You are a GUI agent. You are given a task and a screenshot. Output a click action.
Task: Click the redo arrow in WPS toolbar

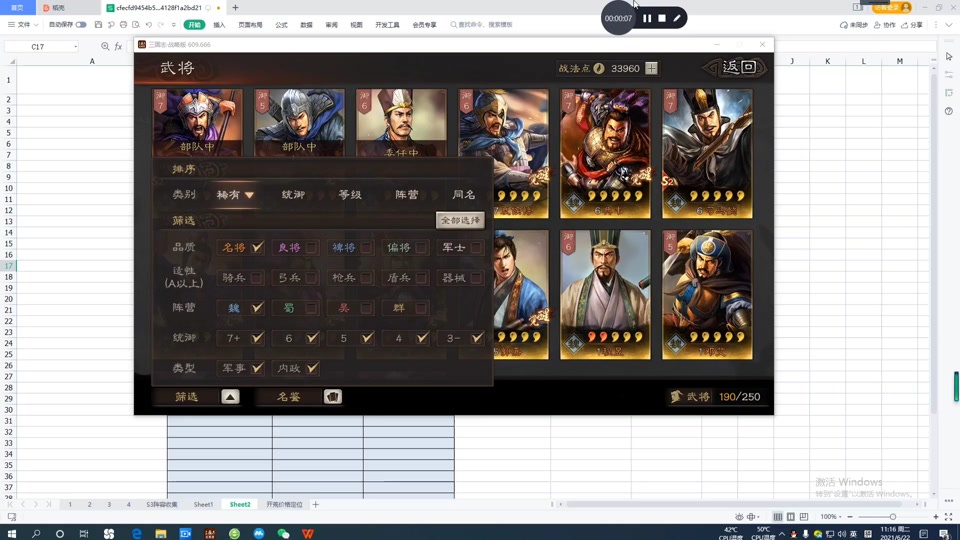(161, 24)
